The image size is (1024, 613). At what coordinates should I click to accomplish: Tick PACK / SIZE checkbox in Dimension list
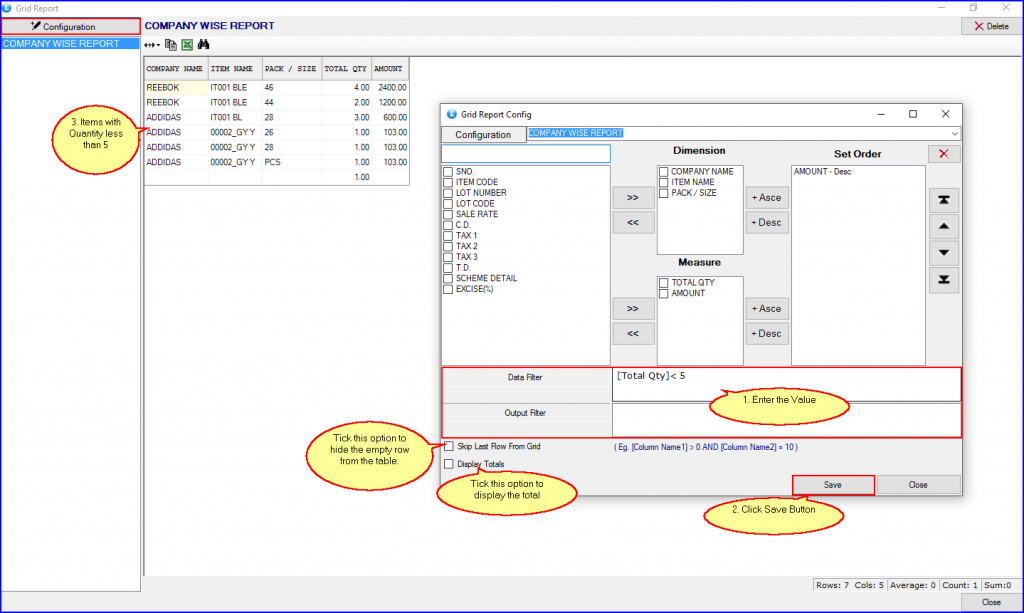coord(664,193)
